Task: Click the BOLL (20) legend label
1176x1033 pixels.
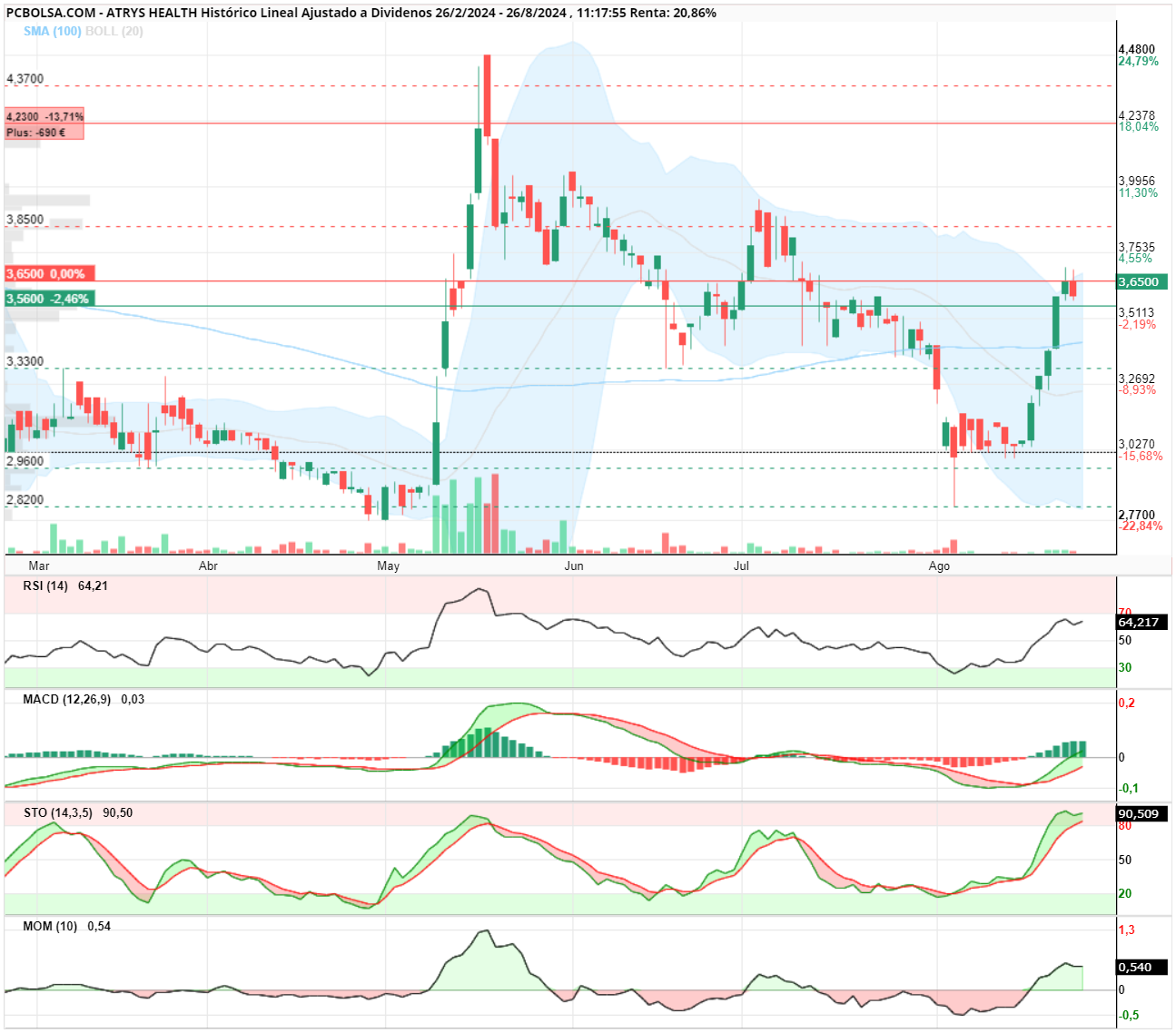Action: [114, 31]
